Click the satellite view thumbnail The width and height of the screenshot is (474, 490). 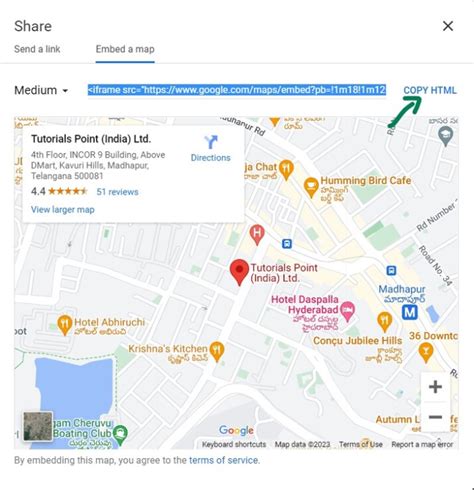[38, 426]
